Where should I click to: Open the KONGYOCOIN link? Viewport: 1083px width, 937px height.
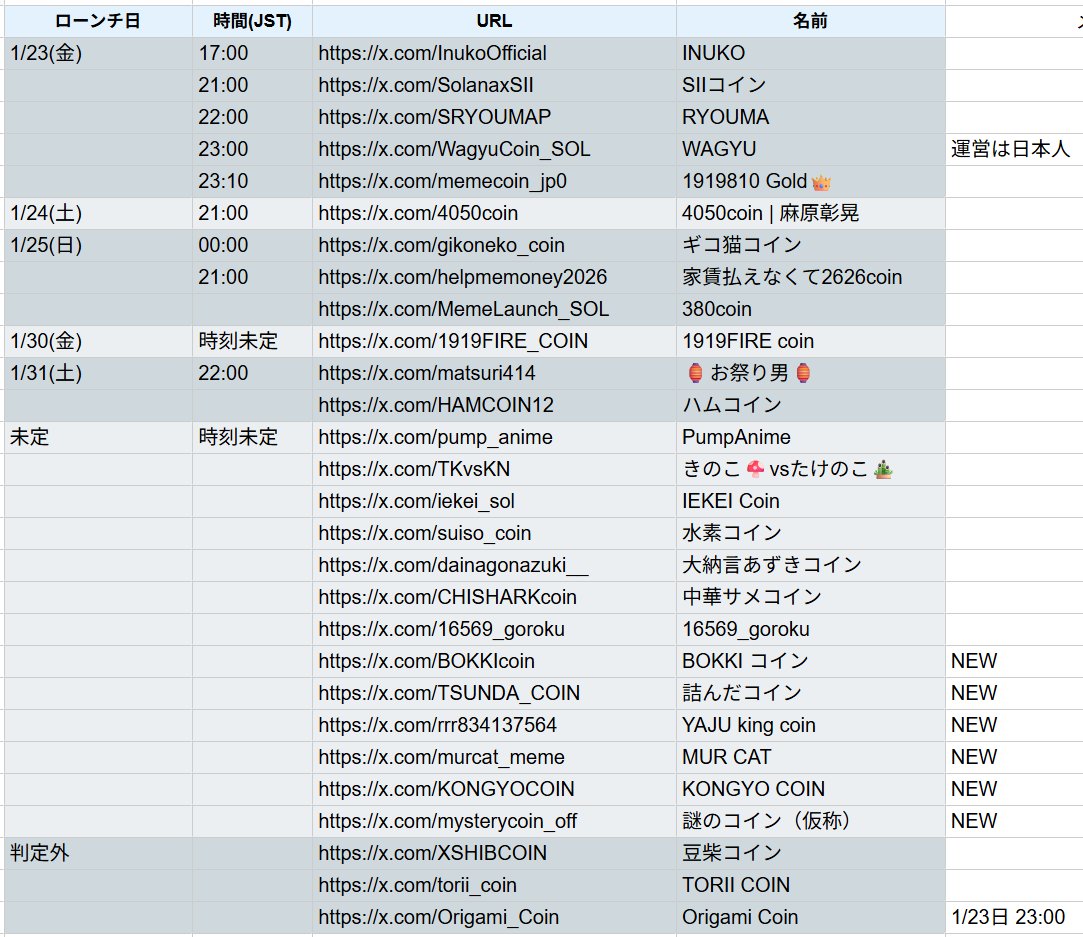tap(446, 789)
